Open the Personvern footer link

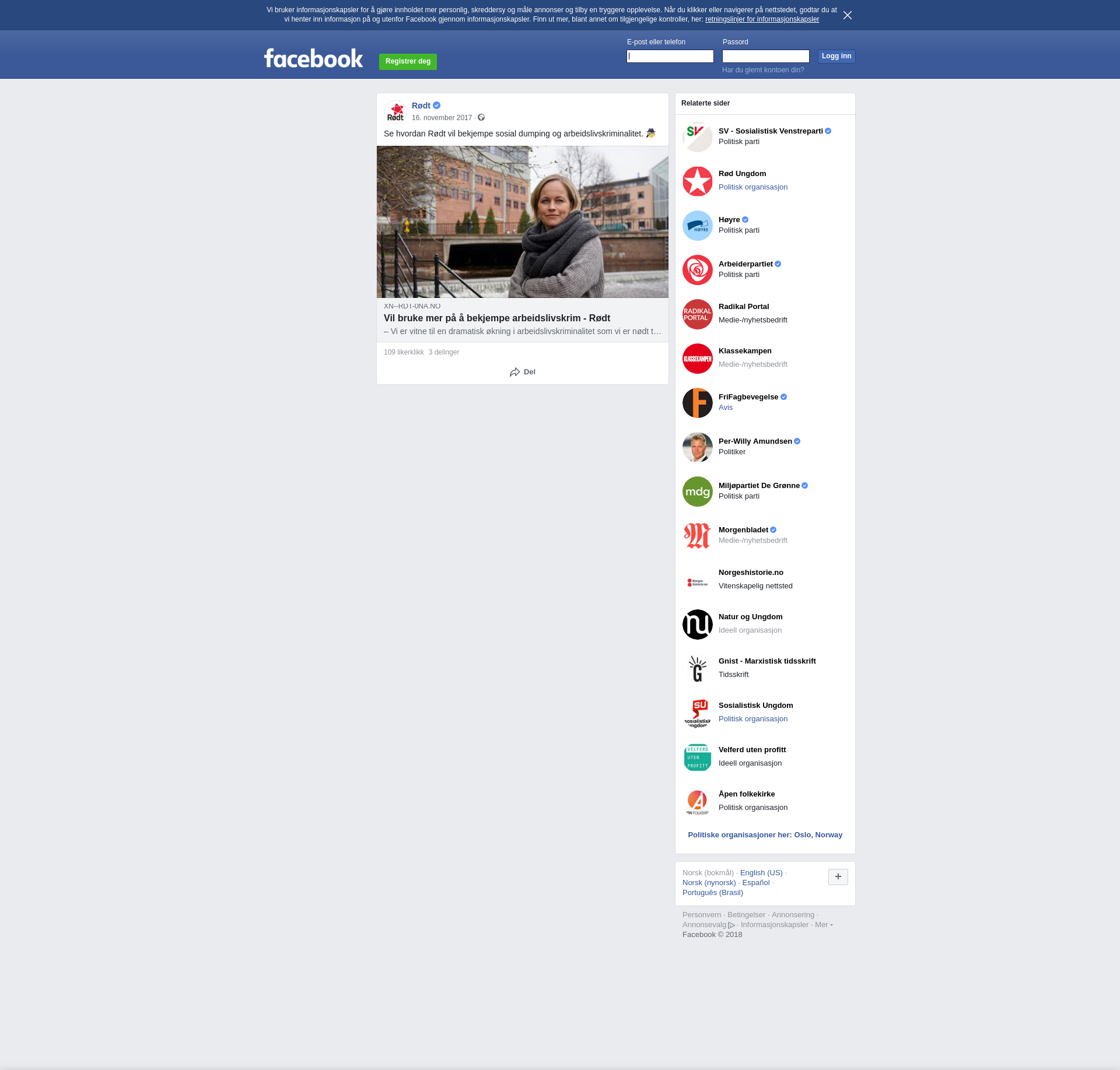click(702, 915)
